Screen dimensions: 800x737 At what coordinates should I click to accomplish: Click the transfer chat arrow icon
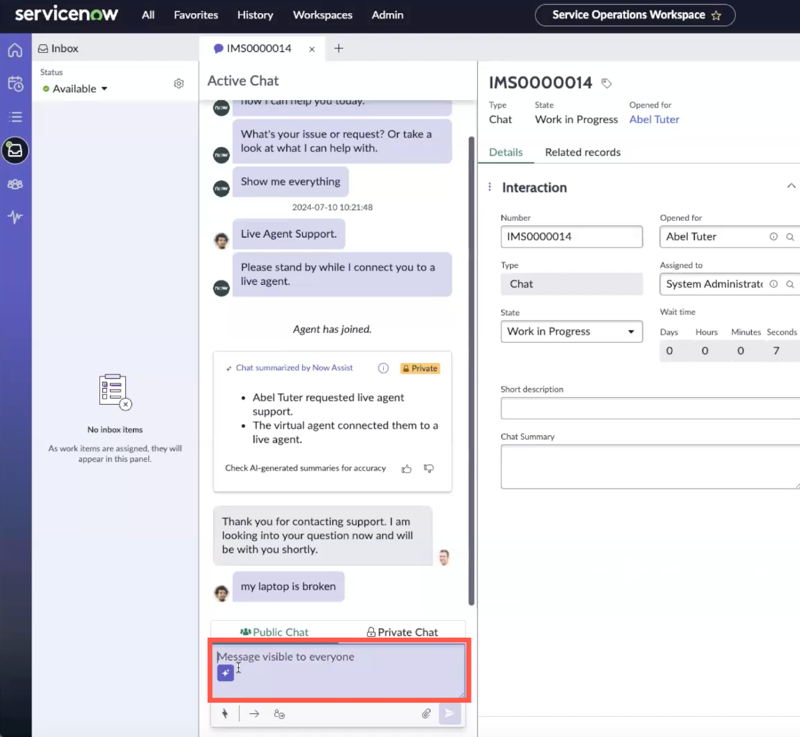tap(254, 714)
